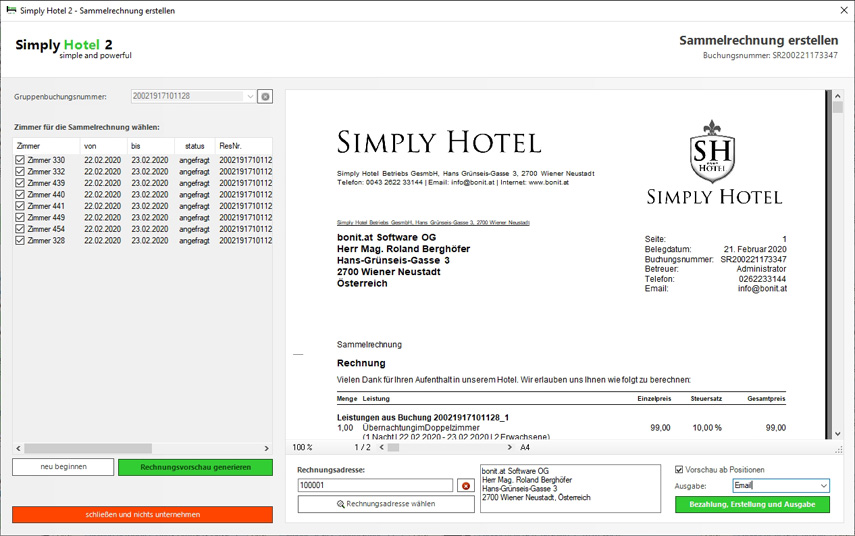Click into the Rechnungsadresse number field
Image resolution: width=855 pixels, height=536 pixels.
click(375, 486)
